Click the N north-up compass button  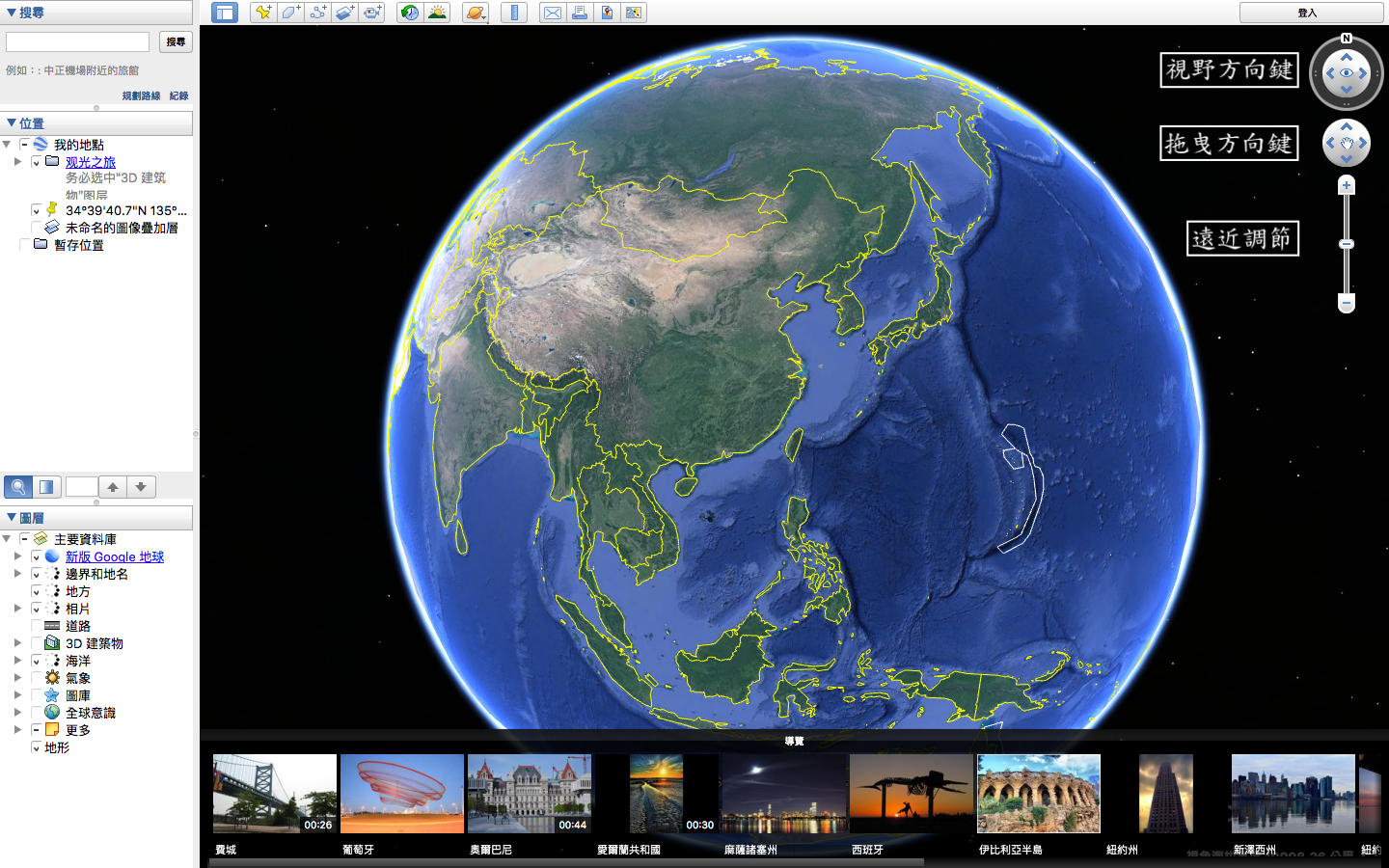(x=1347, y=39)
